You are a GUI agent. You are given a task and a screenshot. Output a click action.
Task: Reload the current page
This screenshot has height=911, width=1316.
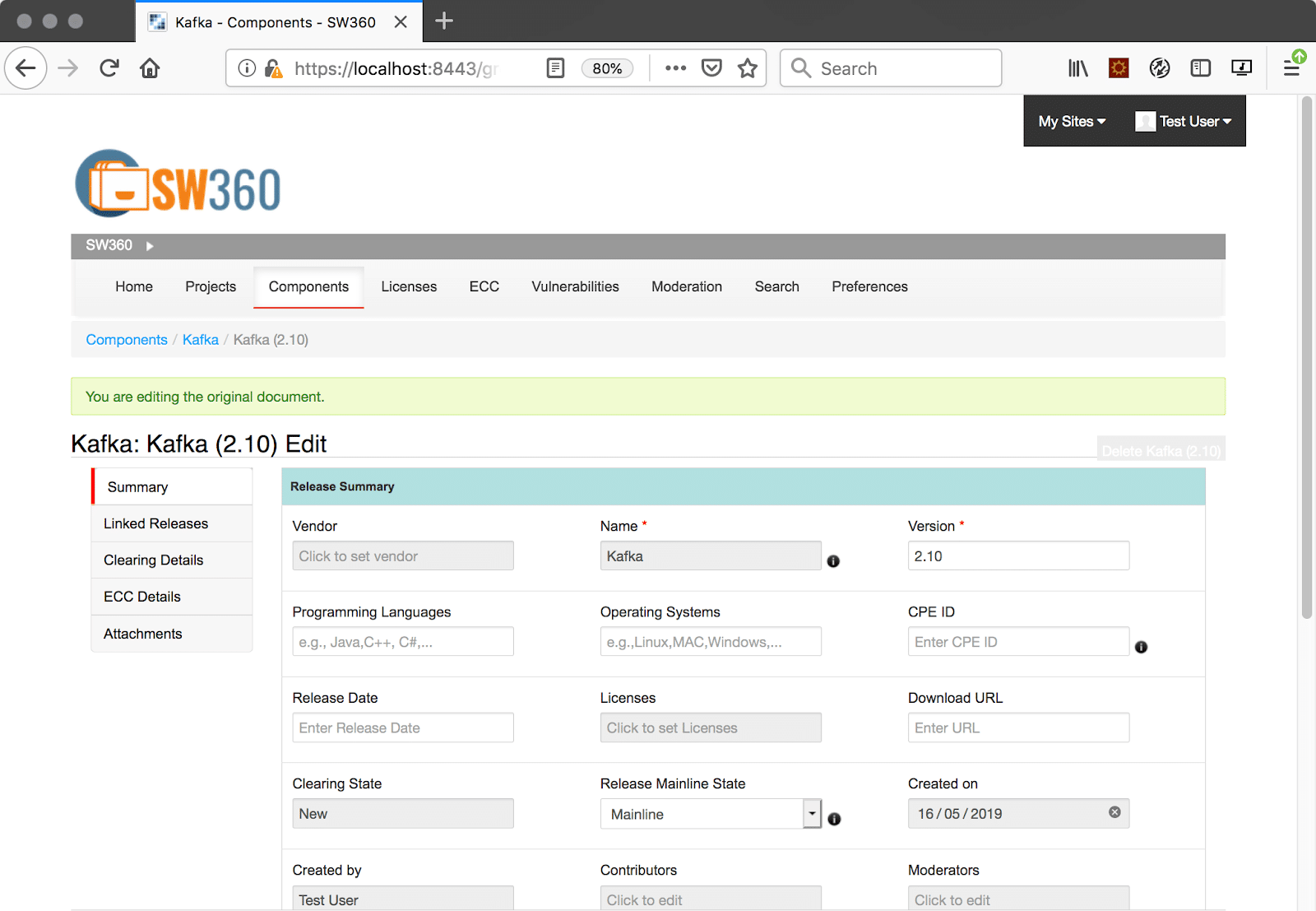[x=109, y=67]
